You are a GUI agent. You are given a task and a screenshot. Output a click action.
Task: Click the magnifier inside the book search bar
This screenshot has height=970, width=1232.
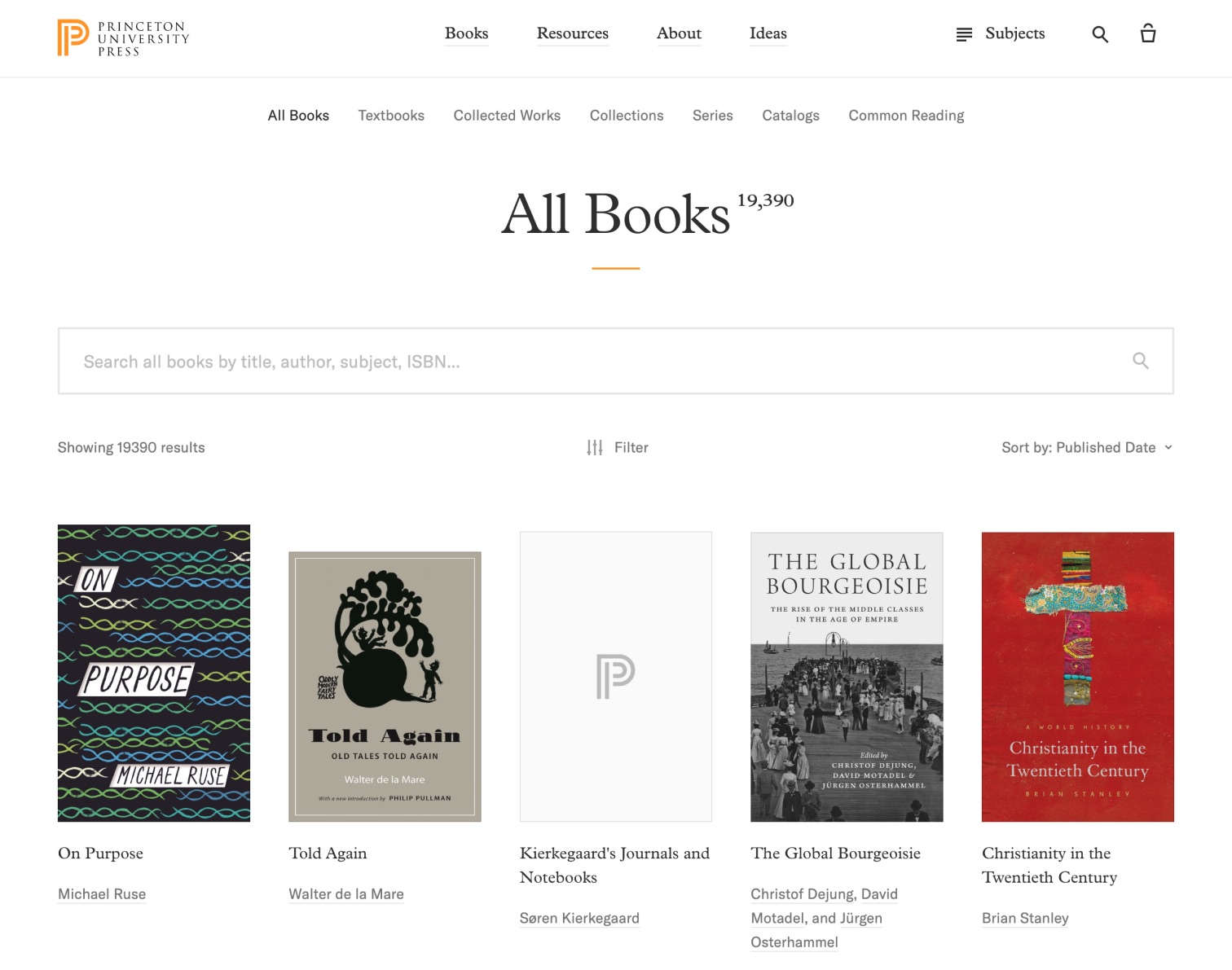point(1139,360)
